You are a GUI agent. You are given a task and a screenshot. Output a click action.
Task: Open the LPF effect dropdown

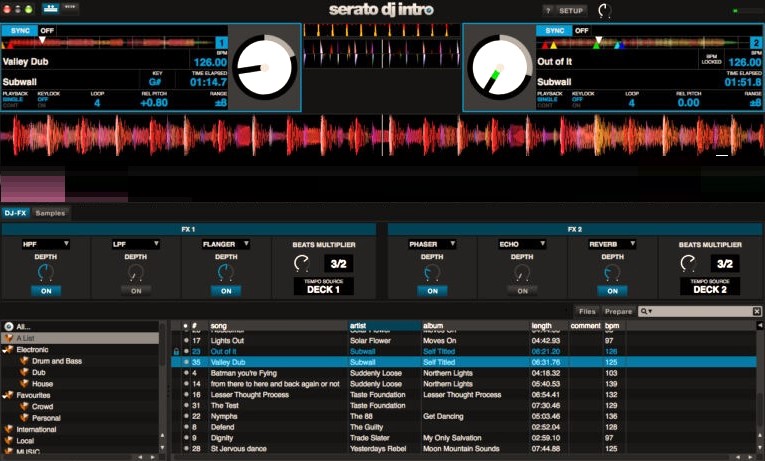[x=136, y=244]
